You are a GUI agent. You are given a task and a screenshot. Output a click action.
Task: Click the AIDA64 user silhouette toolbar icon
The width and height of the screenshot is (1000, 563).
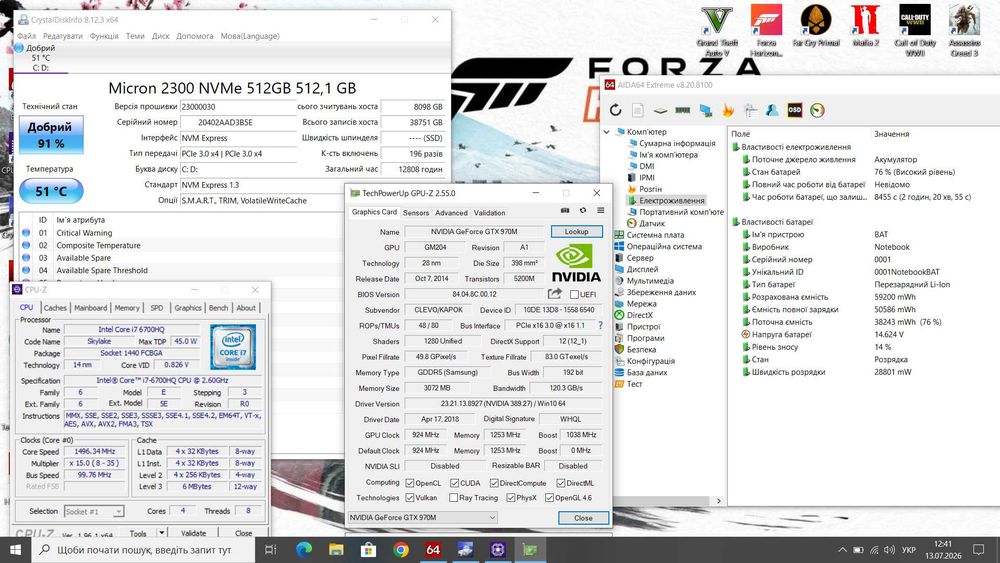(x=772, y=110)
